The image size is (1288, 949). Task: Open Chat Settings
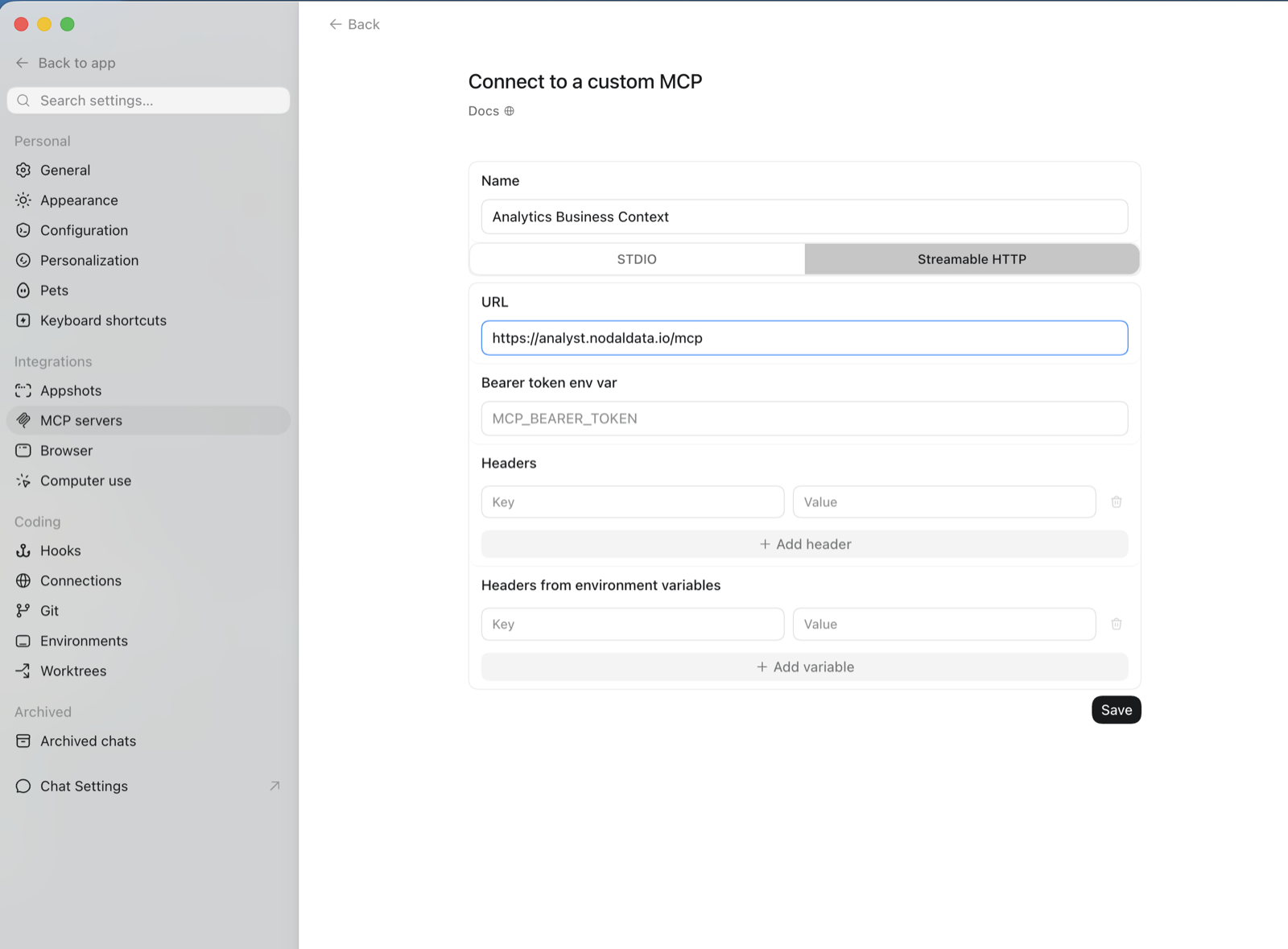(148, 786)
